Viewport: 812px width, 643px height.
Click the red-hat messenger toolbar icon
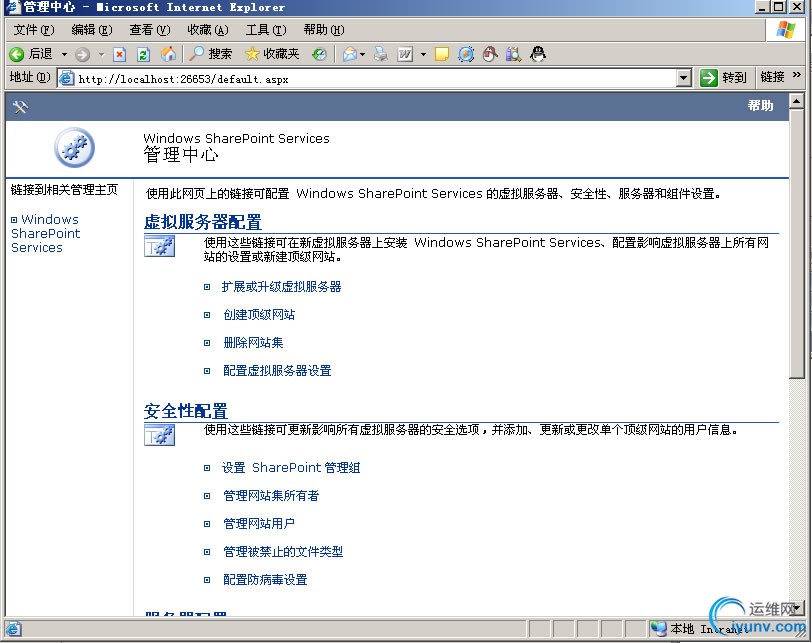click(x=490, y=54)
